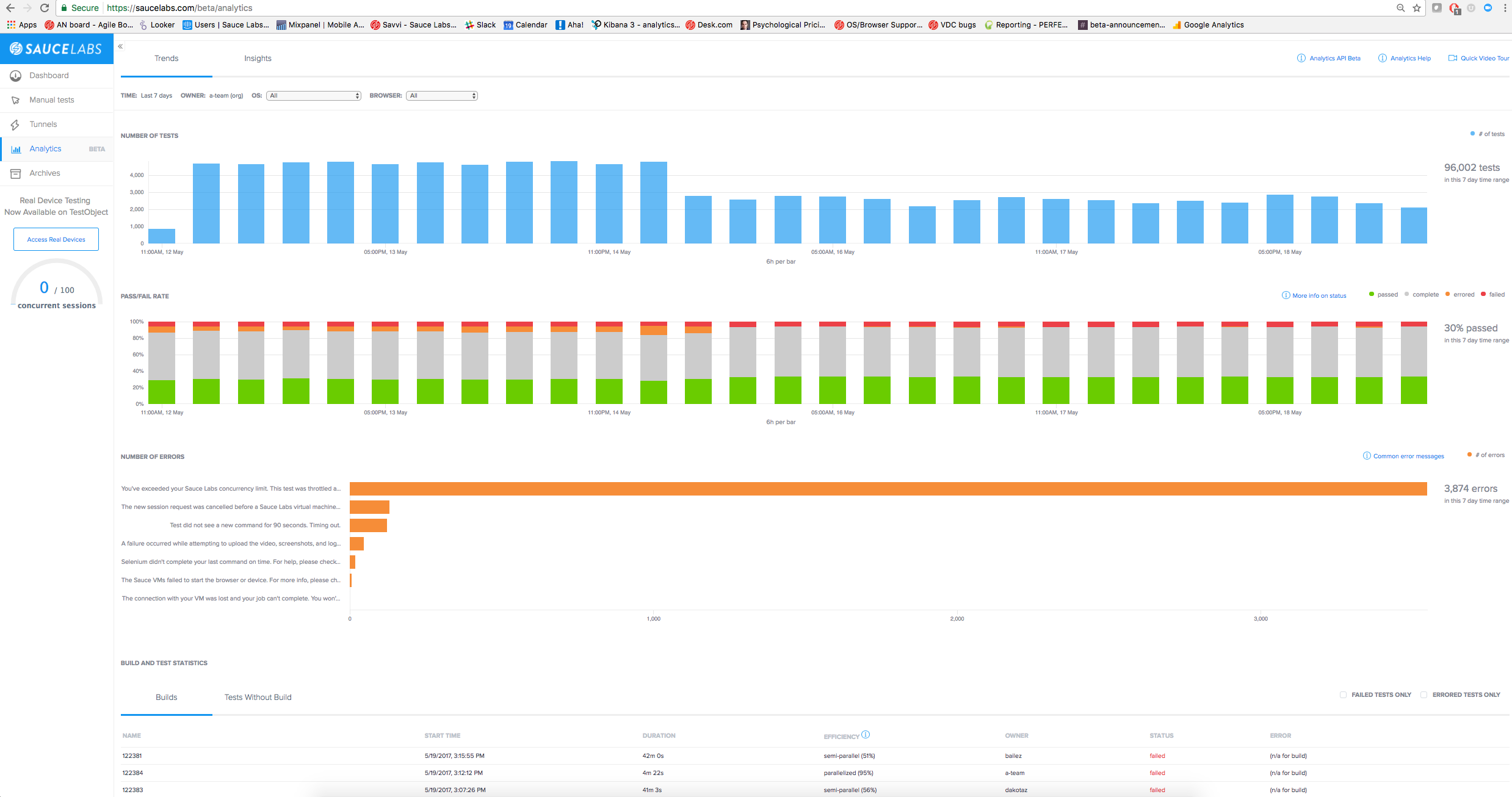This screenshot has height=797, width=1512.
Task: Bookmark the page with the star icon
Action: pyautogui.click(x=1417, y=8)
